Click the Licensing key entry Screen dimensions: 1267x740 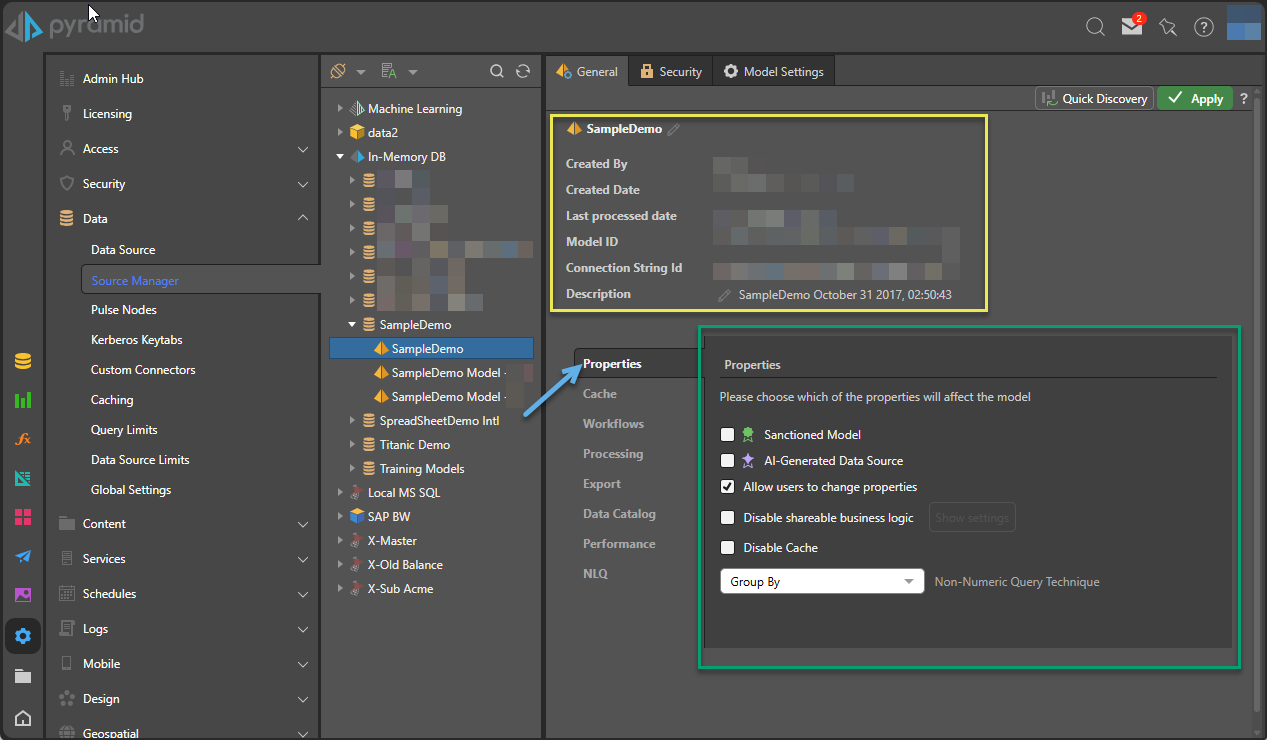[67, 114]
